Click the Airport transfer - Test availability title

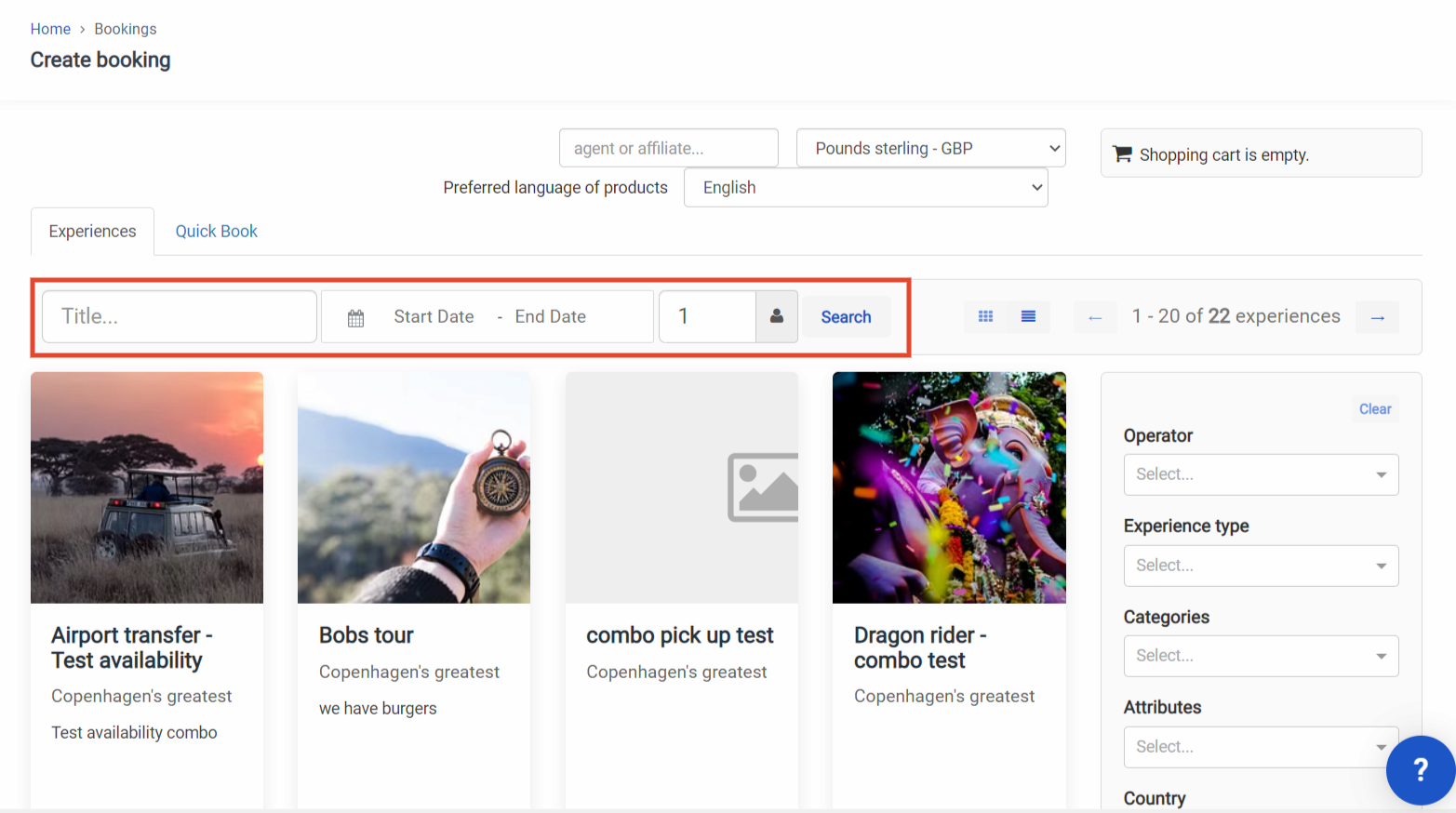132,647
